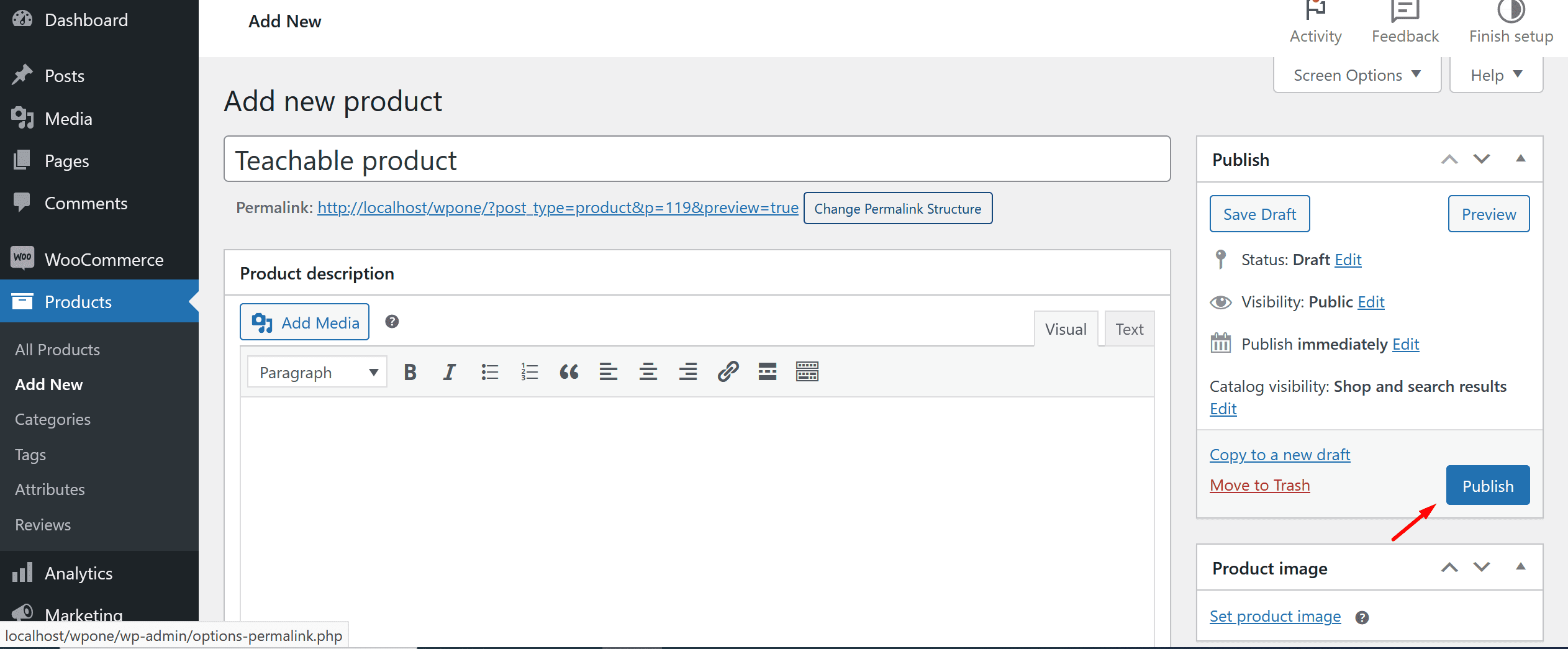Viewport: 1568px width, 649px height.
Task: Edit the Catalog visibility setting
Action: coord(1223,409)
